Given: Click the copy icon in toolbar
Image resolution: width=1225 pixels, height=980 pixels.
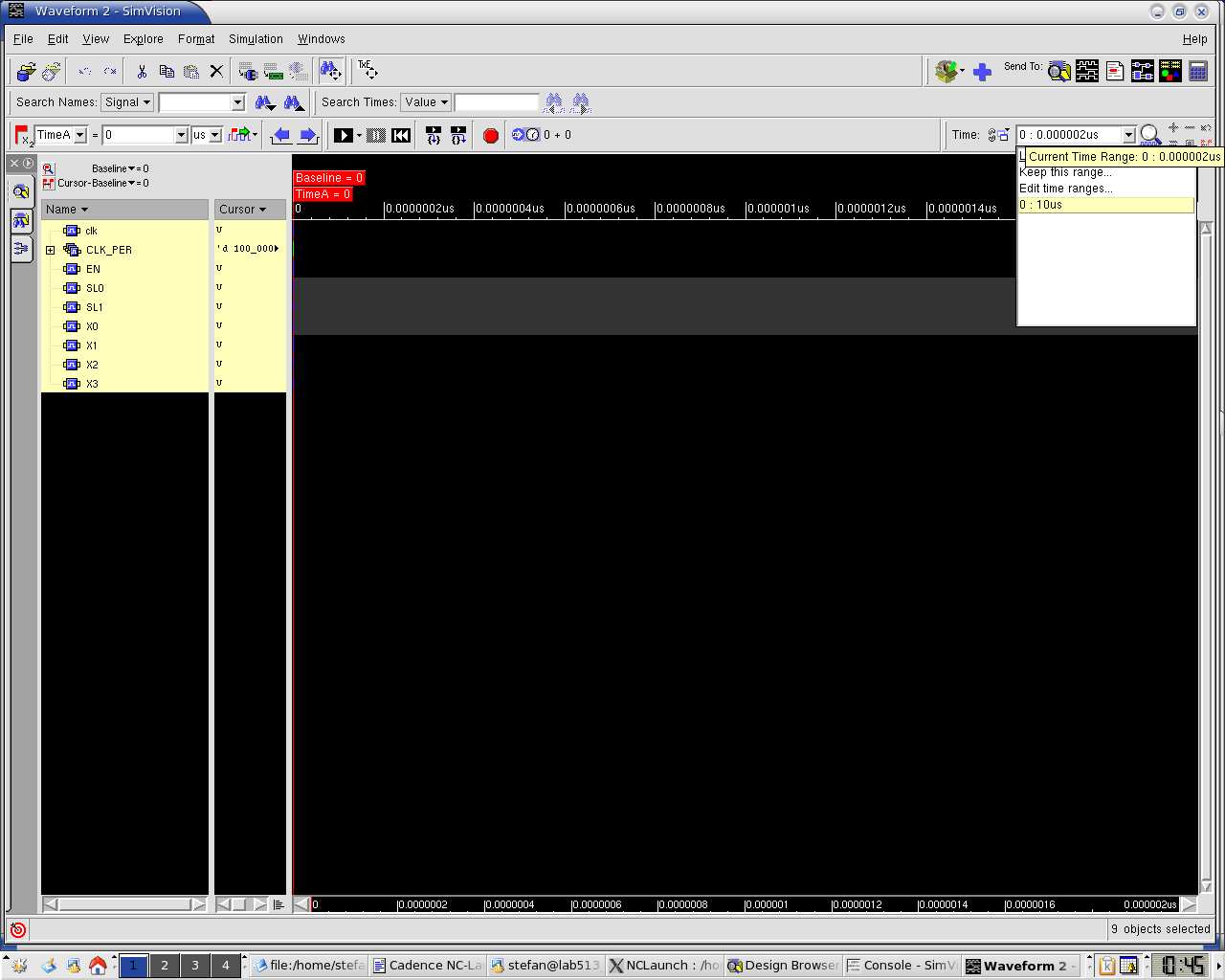Looking at the screenshot, I should pos(167,71).
